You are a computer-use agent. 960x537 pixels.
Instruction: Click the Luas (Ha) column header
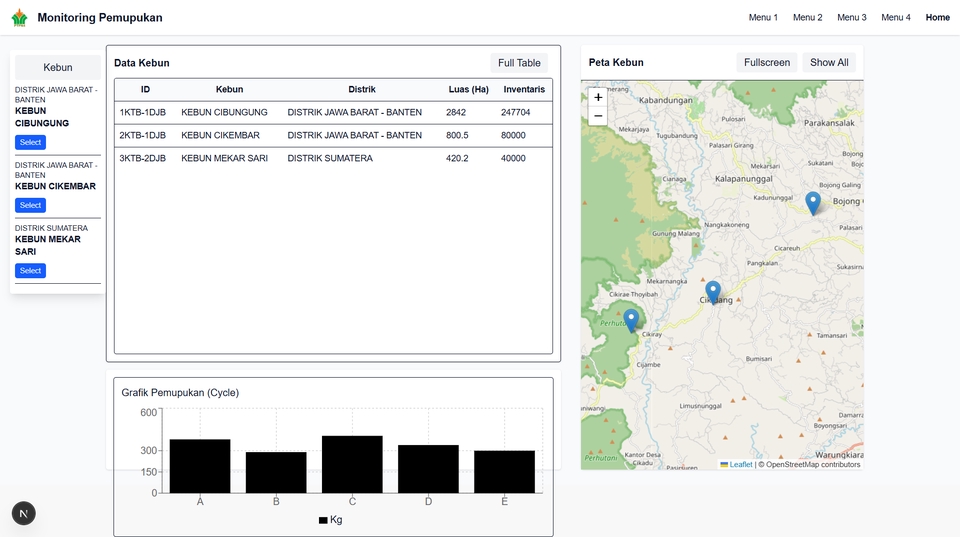click(x=468, y=89)
